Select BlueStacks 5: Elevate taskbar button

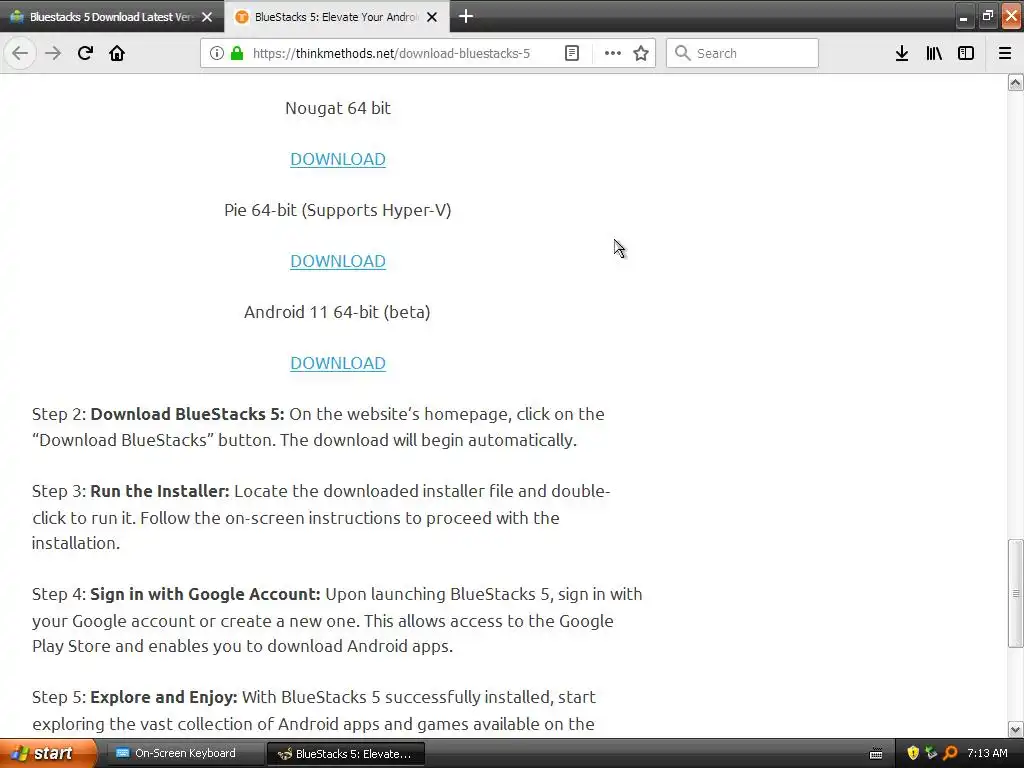pos(346,754)
